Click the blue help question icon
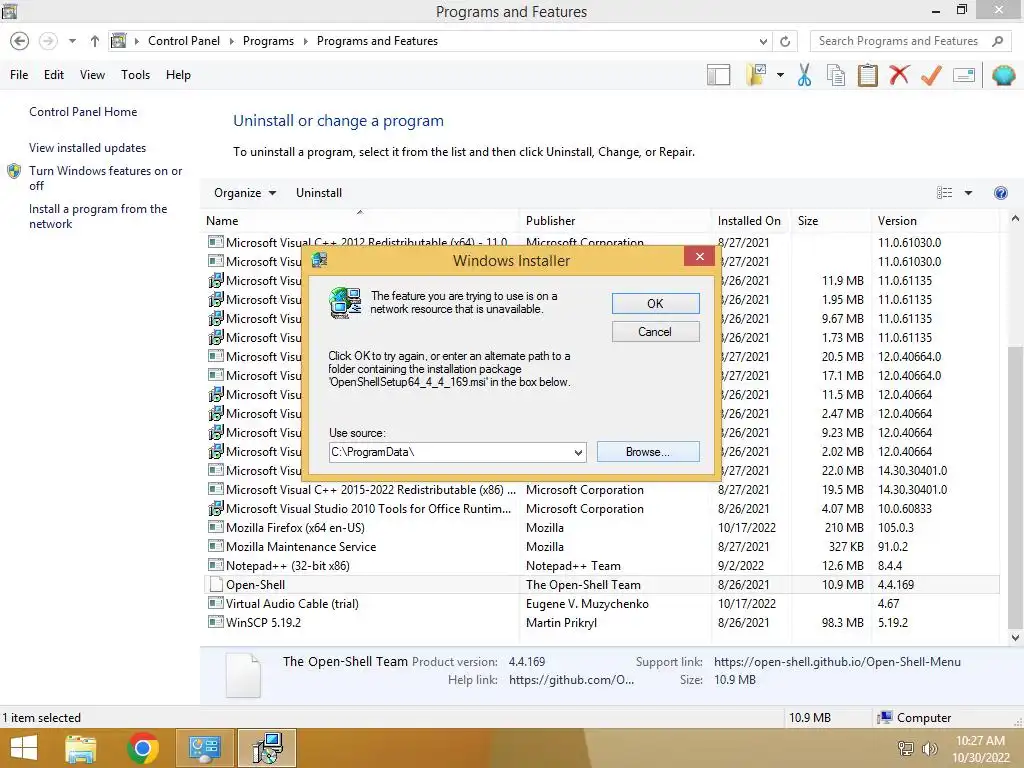The image size is (1024, 768). click(1000, 193)
